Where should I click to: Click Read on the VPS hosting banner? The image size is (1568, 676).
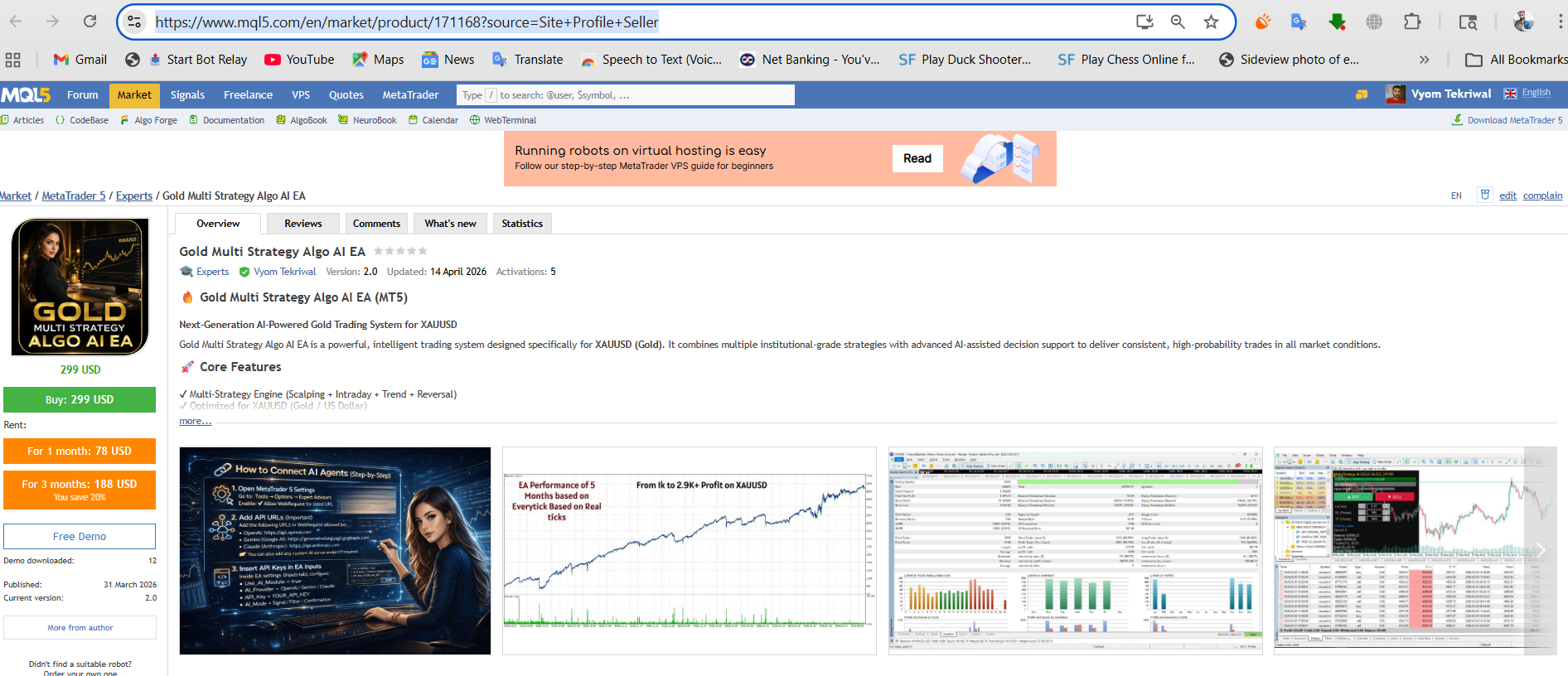tap(917, 158)
